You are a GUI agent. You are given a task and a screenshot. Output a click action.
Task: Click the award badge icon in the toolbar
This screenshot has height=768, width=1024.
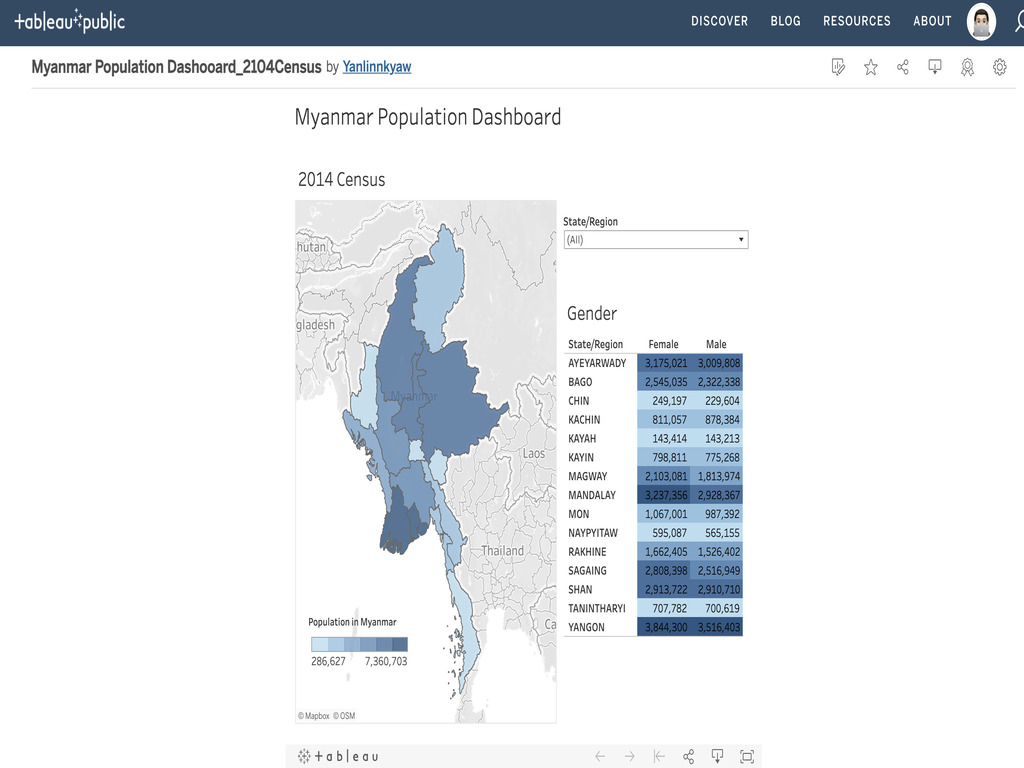point(966,67)
